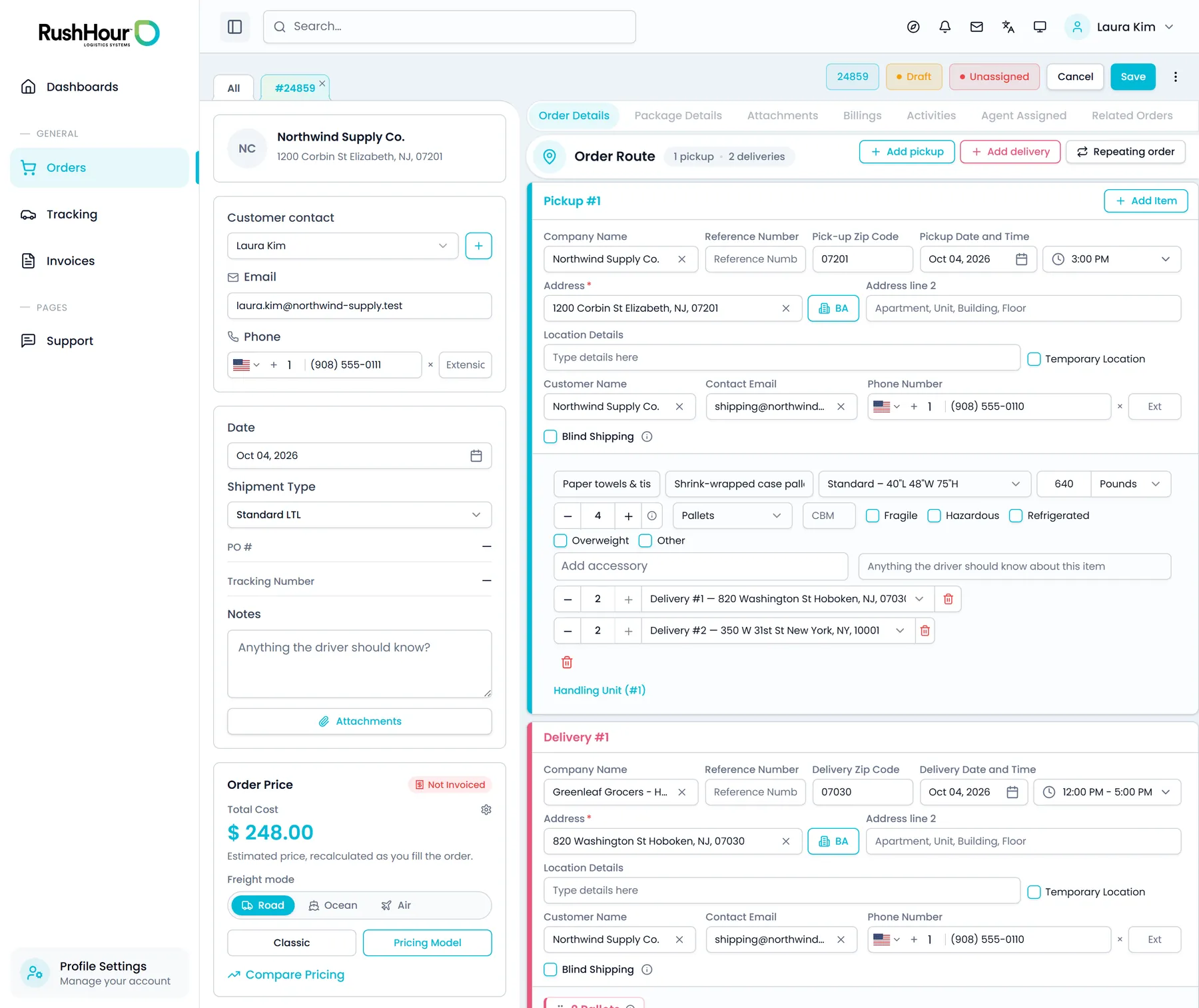This screenshot has height=1008, width=1199.
Task: Click the Add delivery button
Action: click(x=1010, y=152)
